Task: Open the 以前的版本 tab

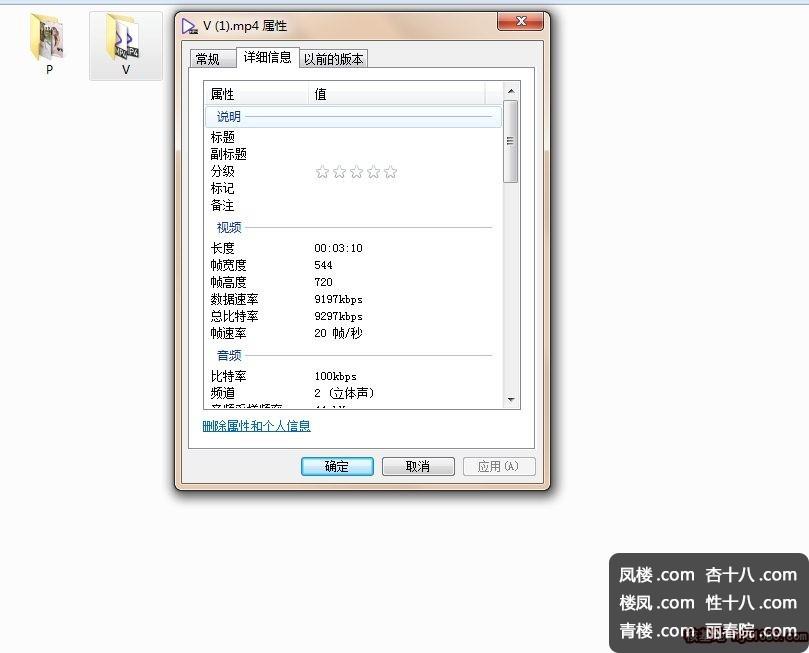Action: coord(334,59)
